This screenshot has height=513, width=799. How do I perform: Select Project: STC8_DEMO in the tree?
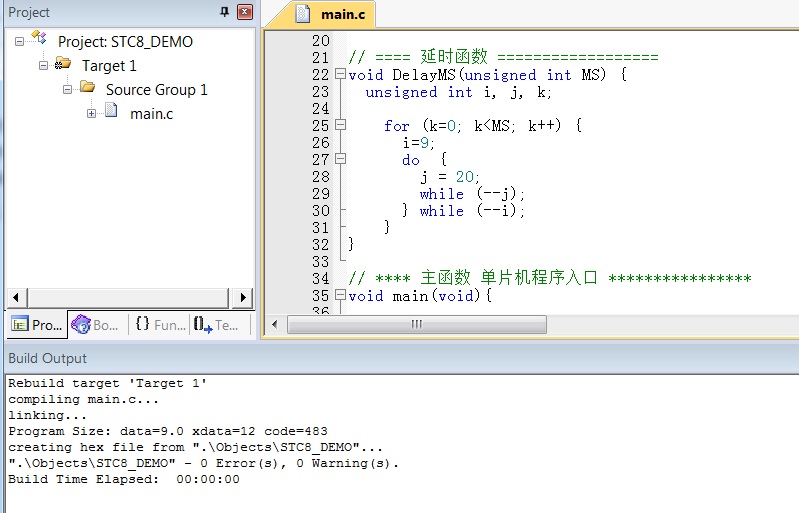tap(125, 41)
